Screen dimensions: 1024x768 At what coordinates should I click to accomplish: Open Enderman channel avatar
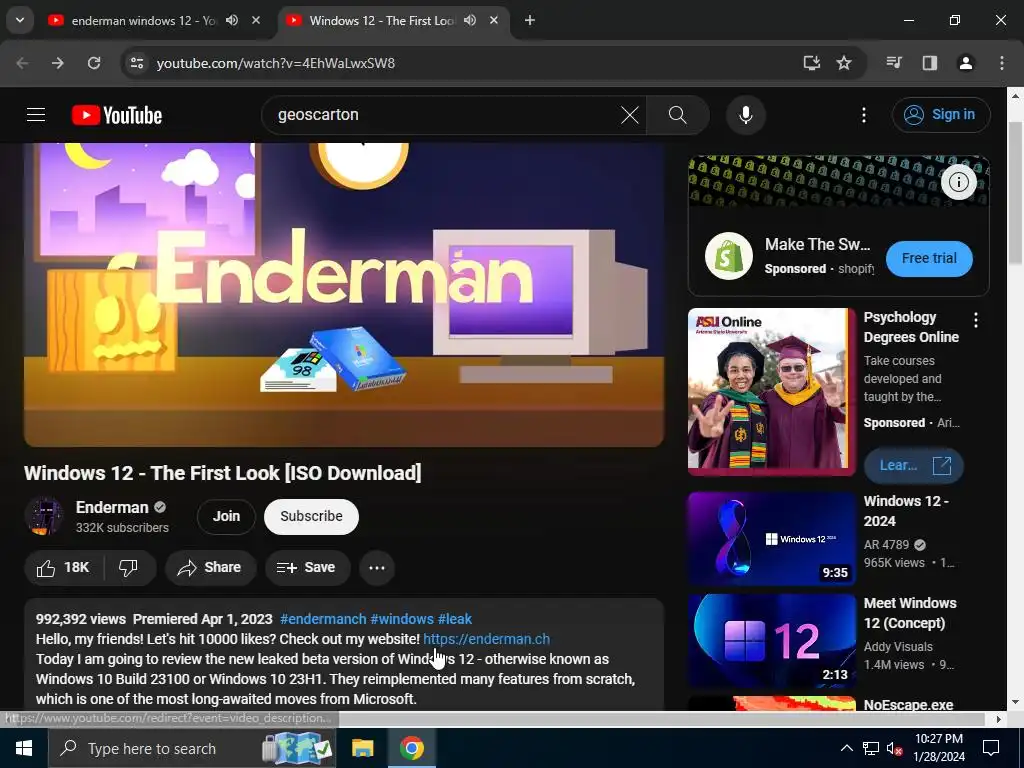[x=44, y=517]
